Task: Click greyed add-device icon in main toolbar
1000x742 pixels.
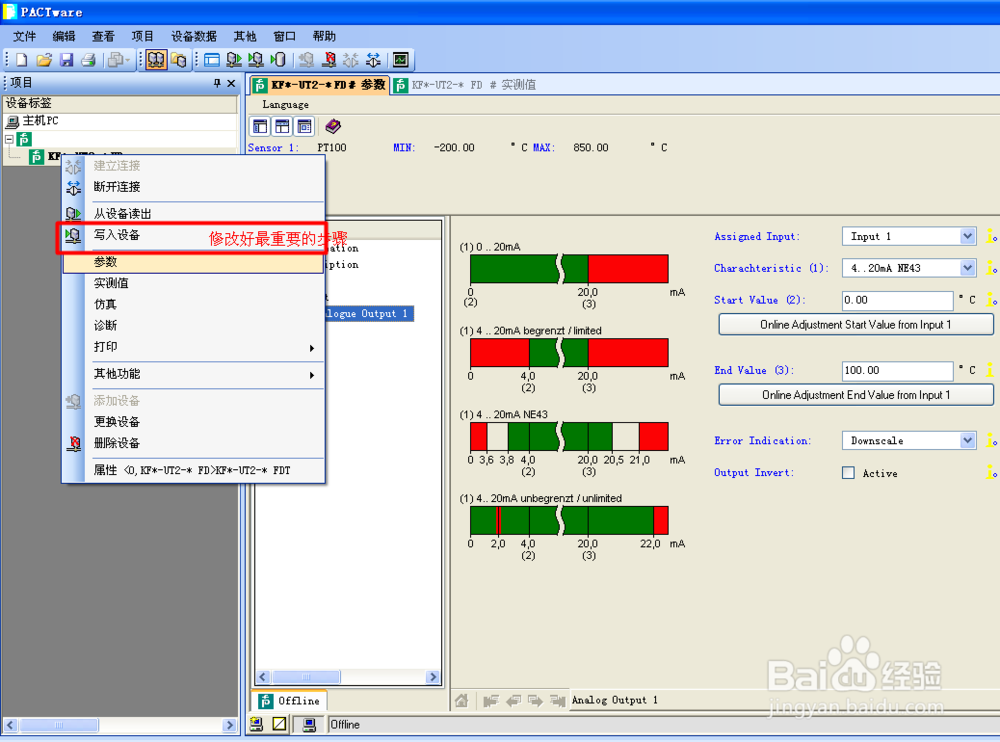Action: point(307,60)
